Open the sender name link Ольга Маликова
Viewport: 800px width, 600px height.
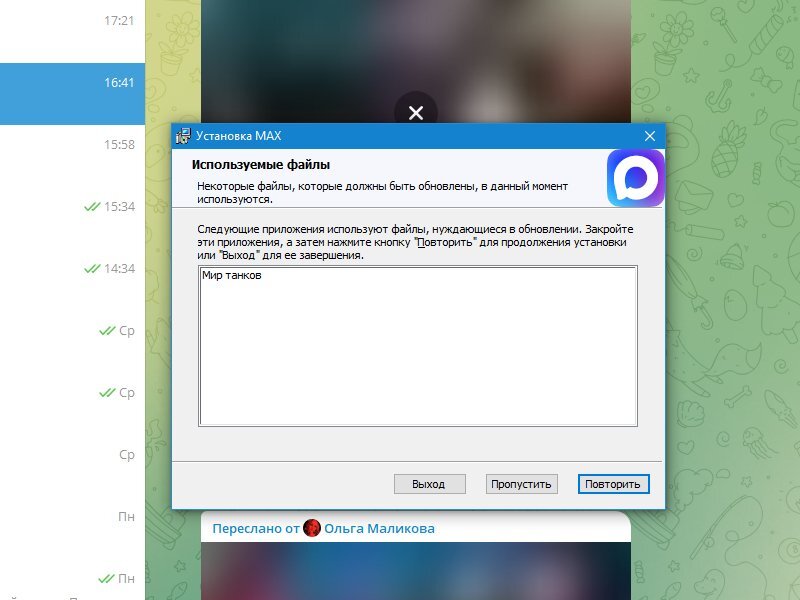pyautogui.click(x=379, y=528)
